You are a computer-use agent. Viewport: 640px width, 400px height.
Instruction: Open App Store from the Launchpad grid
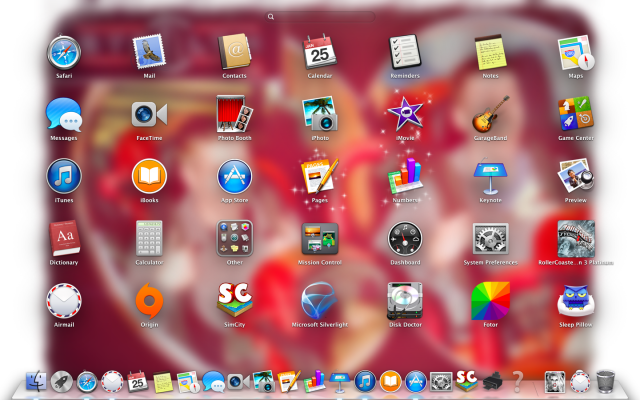tap(234, 176)
